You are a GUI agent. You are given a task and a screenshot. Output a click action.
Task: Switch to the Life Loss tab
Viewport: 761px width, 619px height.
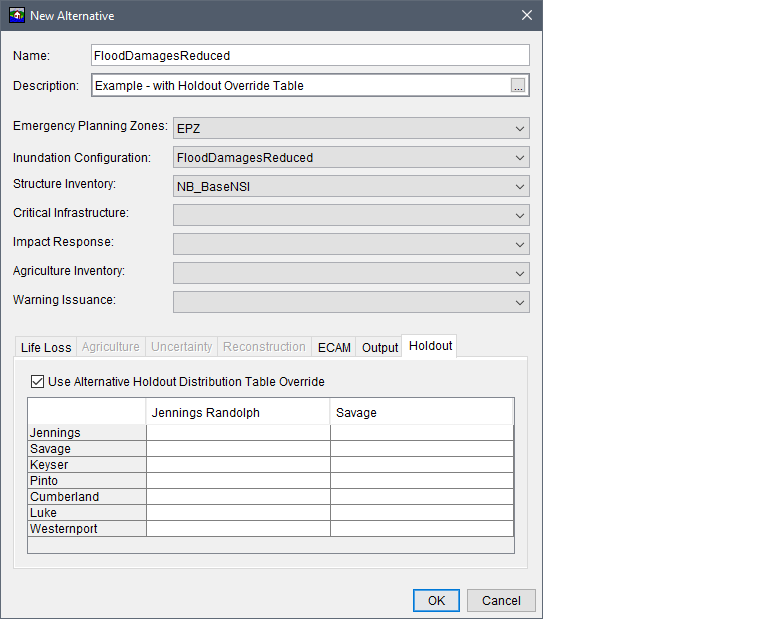(46, 347)
